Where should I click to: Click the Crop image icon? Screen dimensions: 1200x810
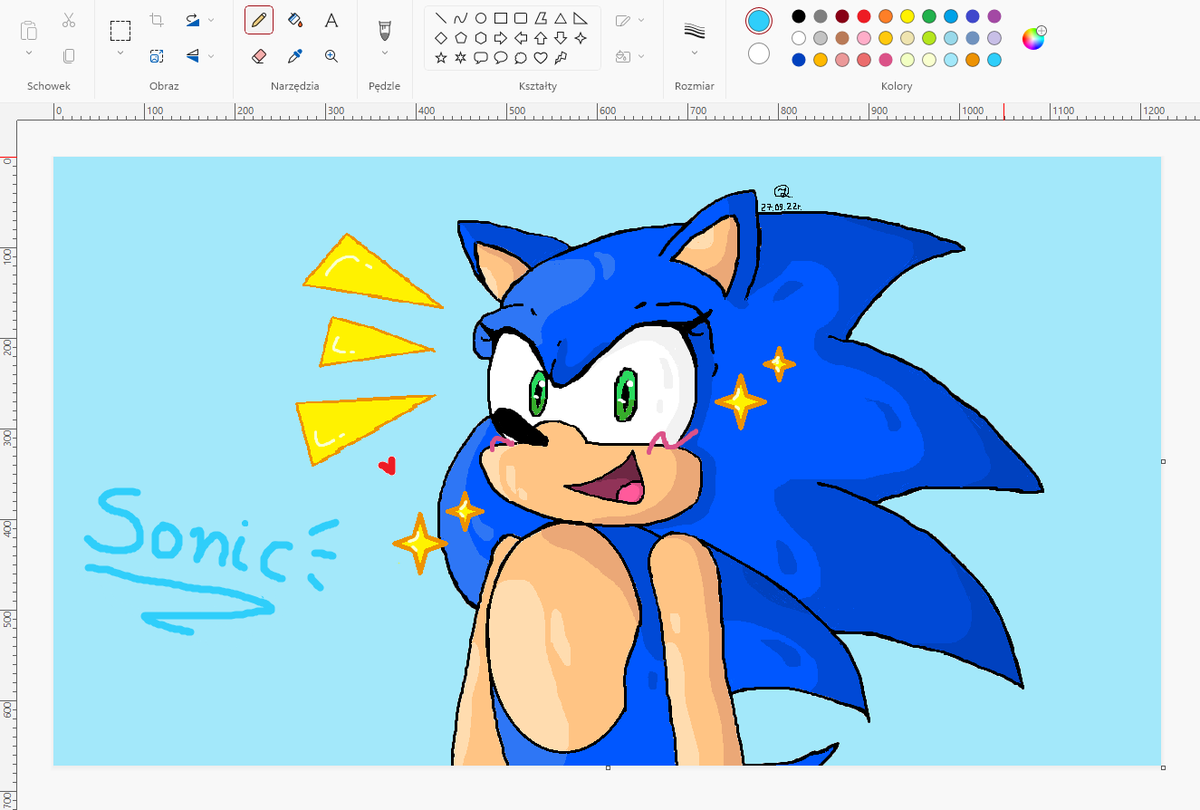(157, 20)
